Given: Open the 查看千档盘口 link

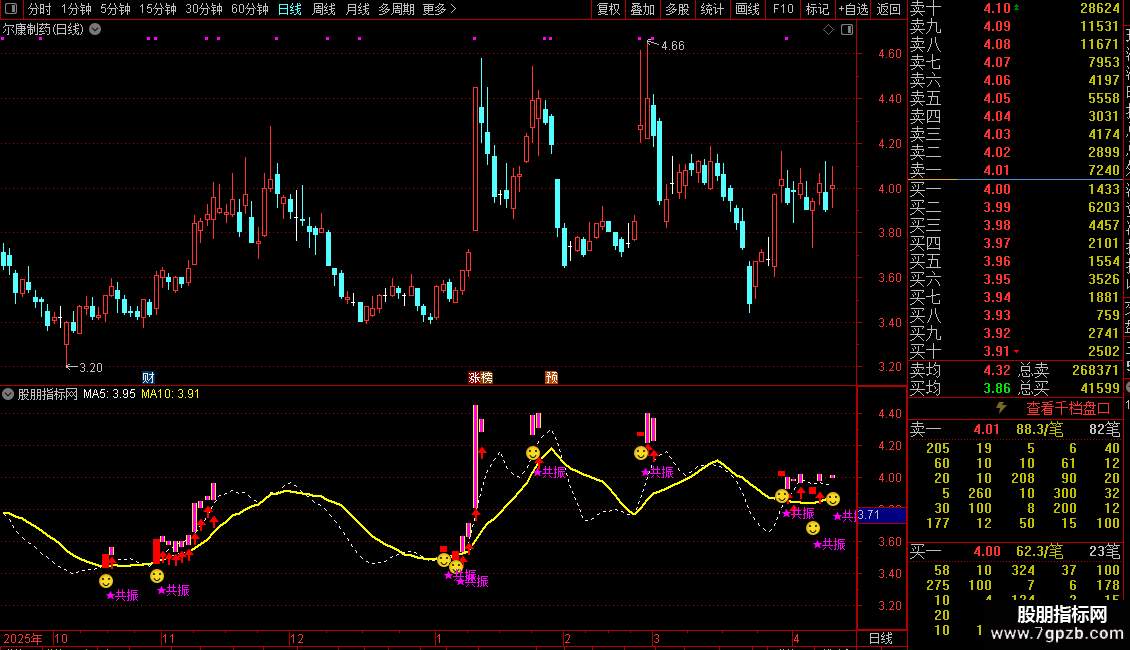Looking at the screenshot, I should tap(1068, 409).
